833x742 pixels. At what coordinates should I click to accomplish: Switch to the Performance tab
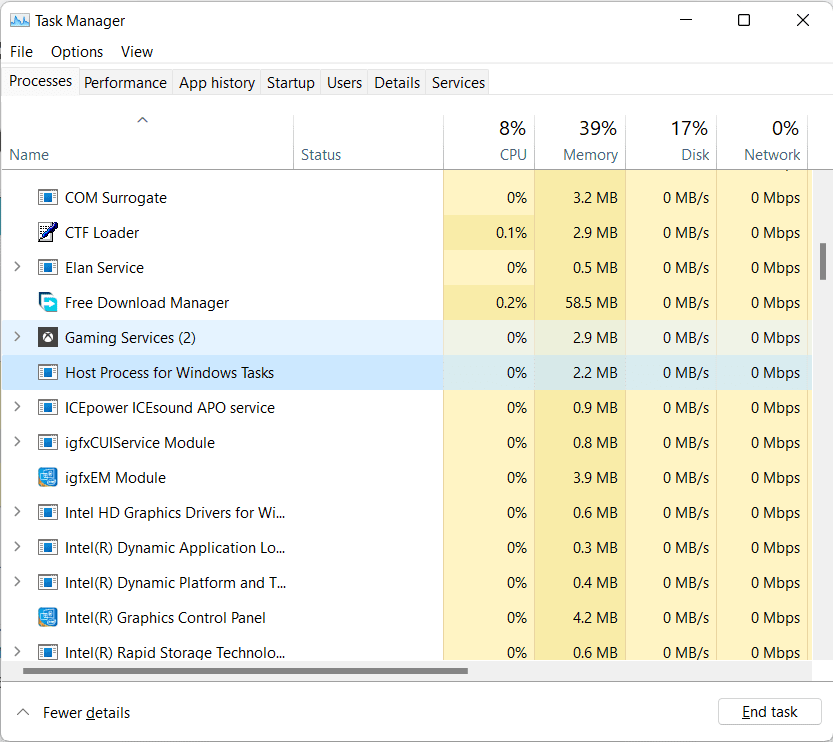[x=125, y=82]
